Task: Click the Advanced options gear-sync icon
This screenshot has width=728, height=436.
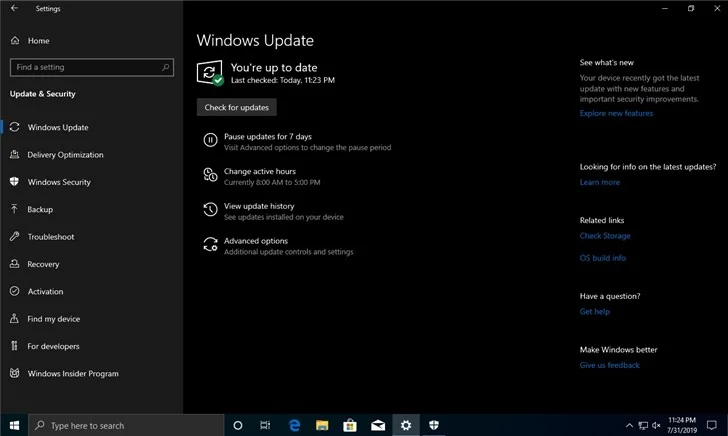Action: click(210, 244)
